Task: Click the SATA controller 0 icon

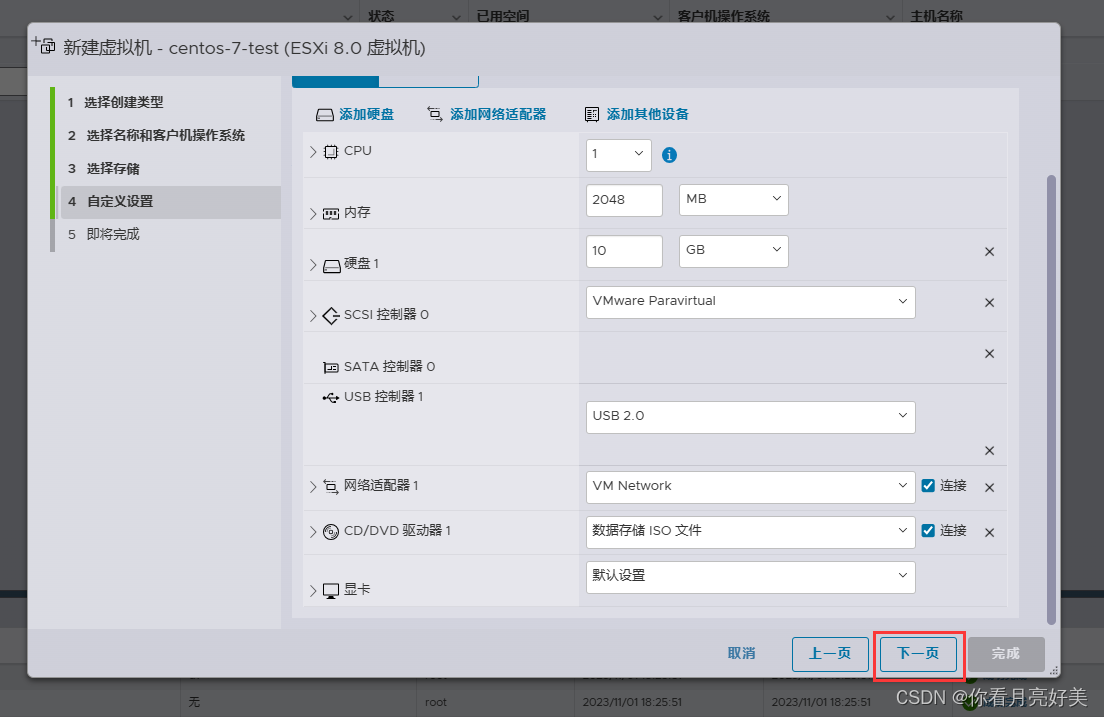Action: [331, 367]
